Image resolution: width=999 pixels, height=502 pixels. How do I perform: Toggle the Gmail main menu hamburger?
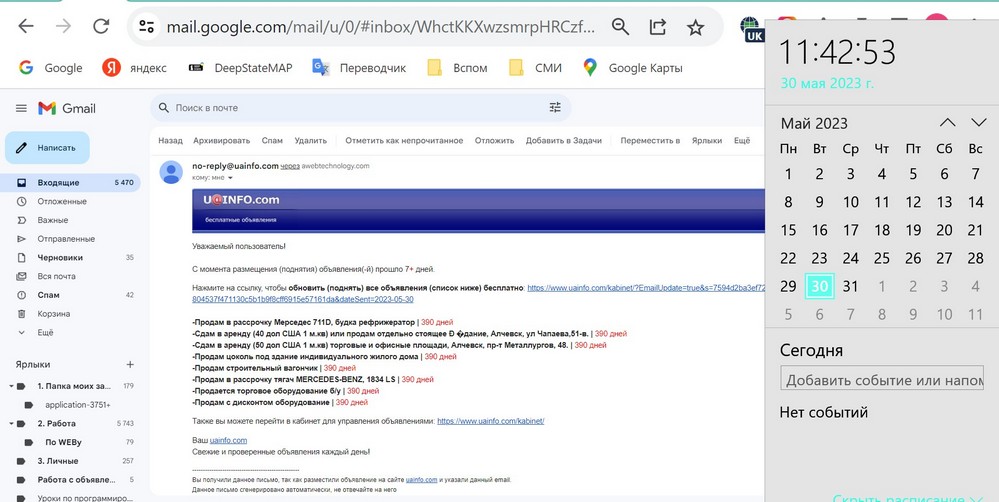click(21, 108)
